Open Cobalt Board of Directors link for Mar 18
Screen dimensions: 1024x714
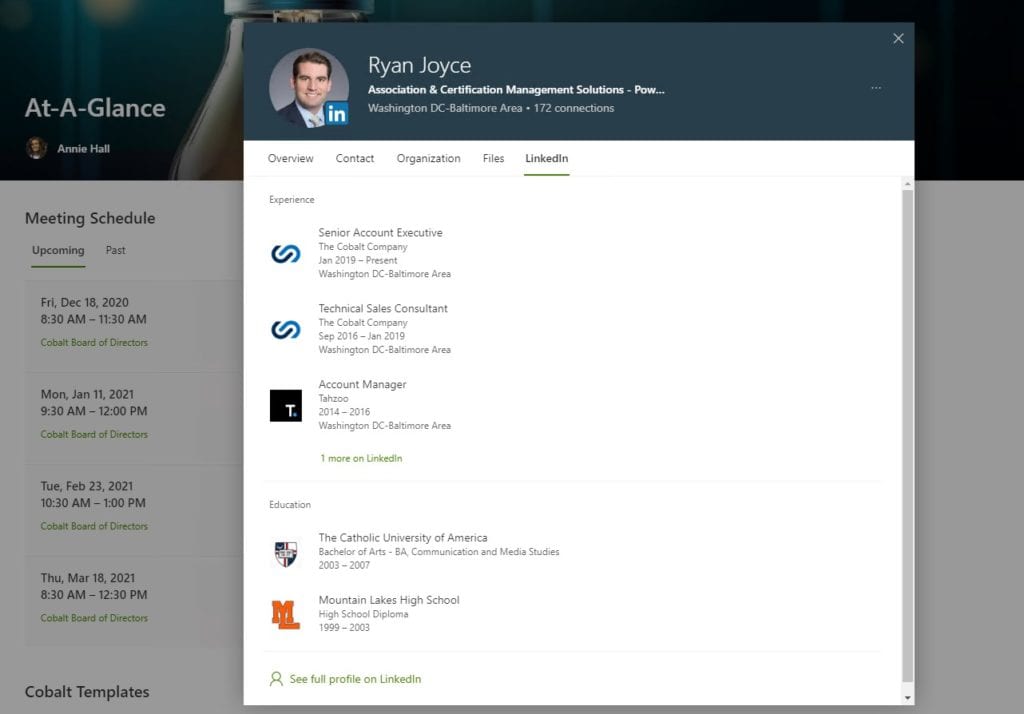(x=94, y=618)
